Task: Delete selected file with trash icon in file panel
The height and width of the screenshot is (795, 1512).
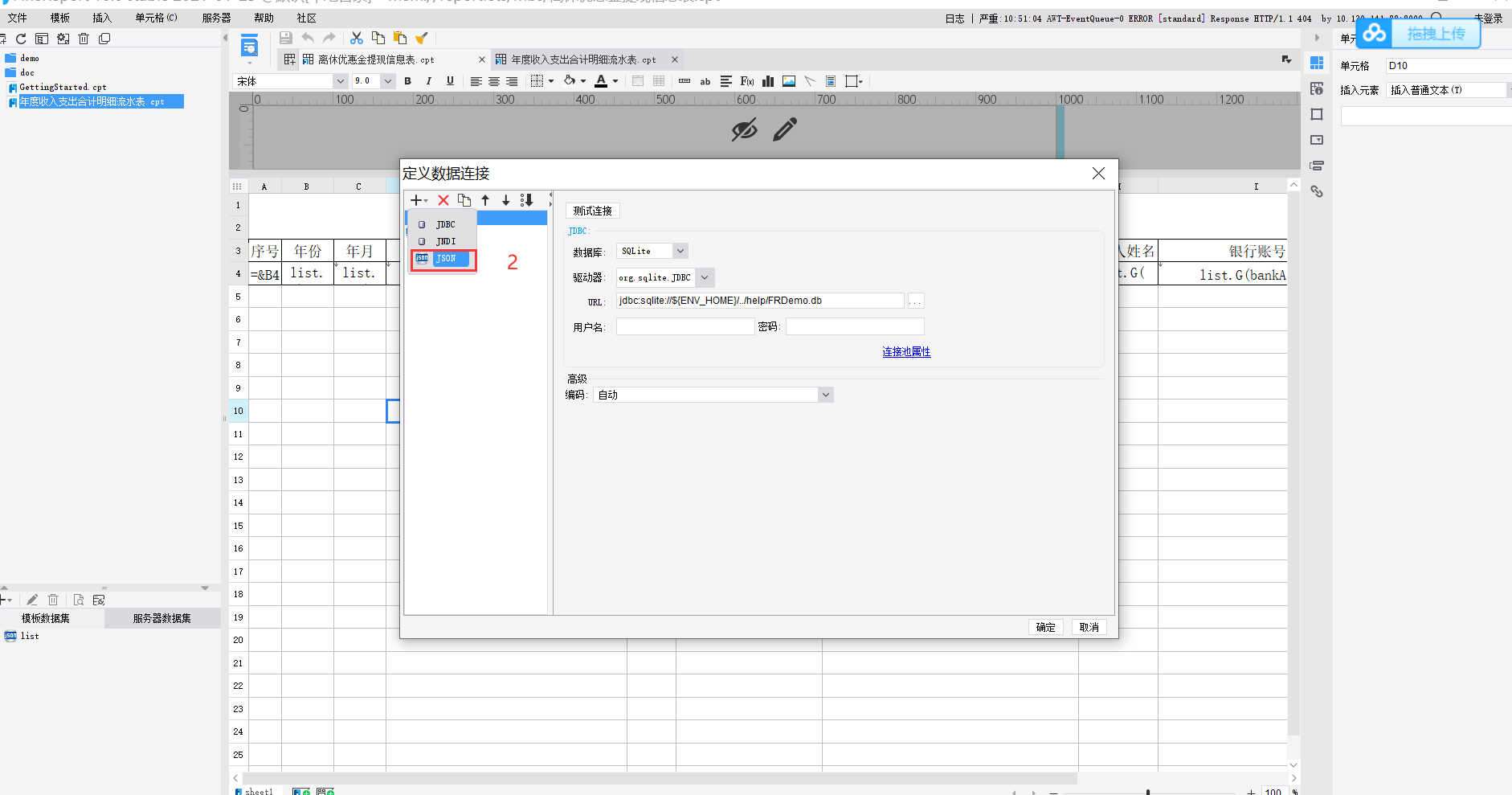Action: pos(84,39)
